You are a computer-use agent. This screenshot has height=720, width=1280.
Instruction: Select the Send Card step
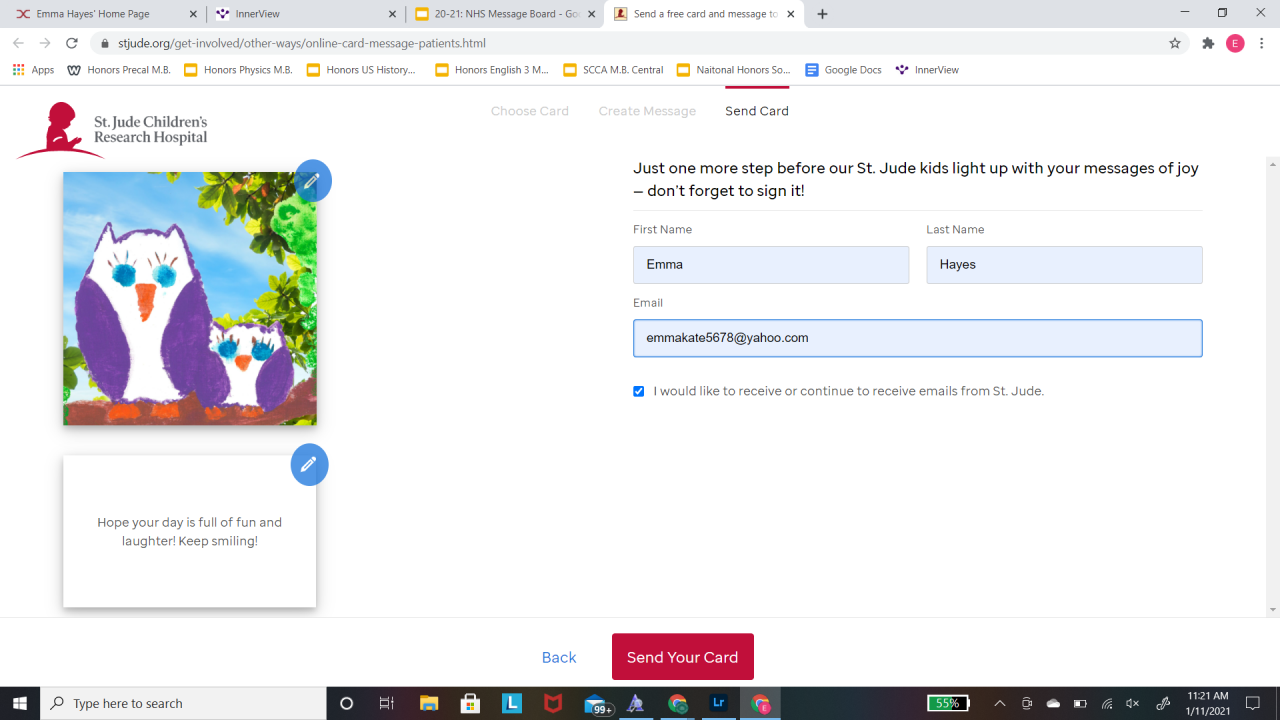(757, 111)
